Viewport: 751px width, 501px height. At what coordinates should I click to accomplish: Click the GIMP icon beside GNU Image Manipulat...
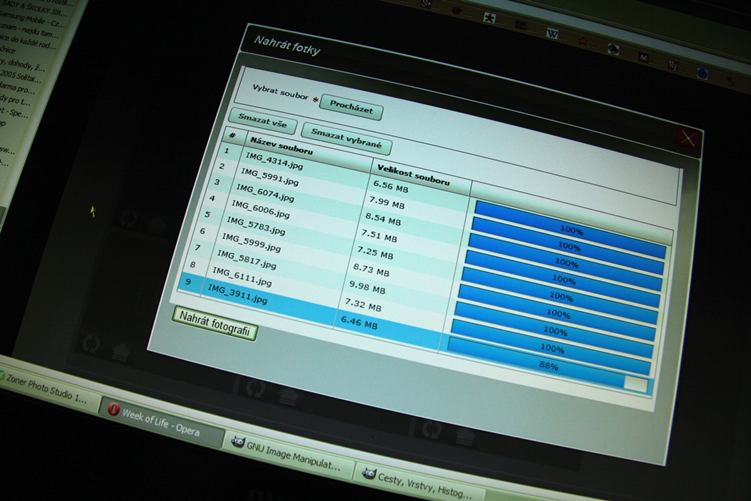(238, 441)
